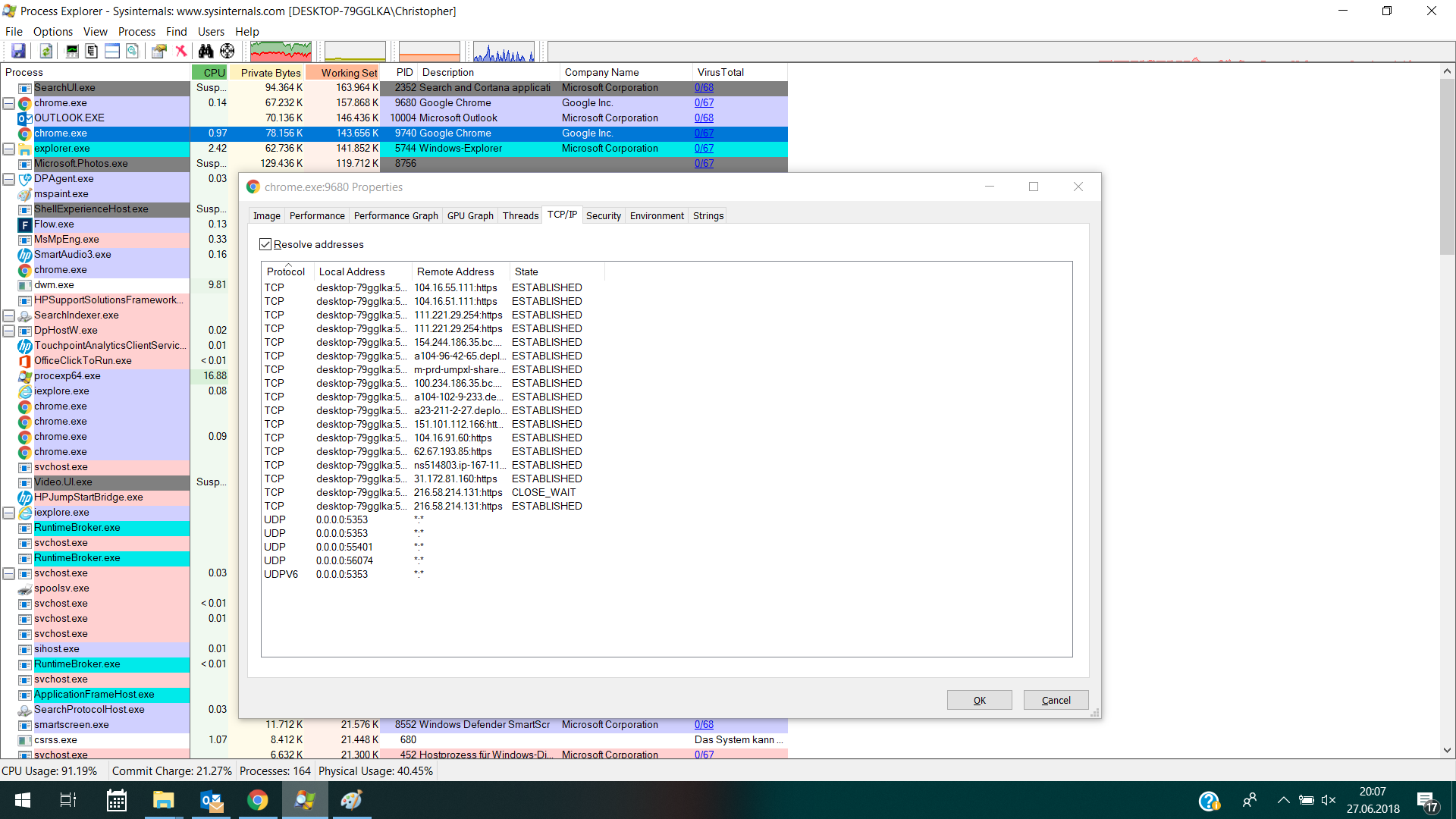The image size is (1456, 819).
Task: Click the CPU usage history graph
Action: tap(281, 52)
